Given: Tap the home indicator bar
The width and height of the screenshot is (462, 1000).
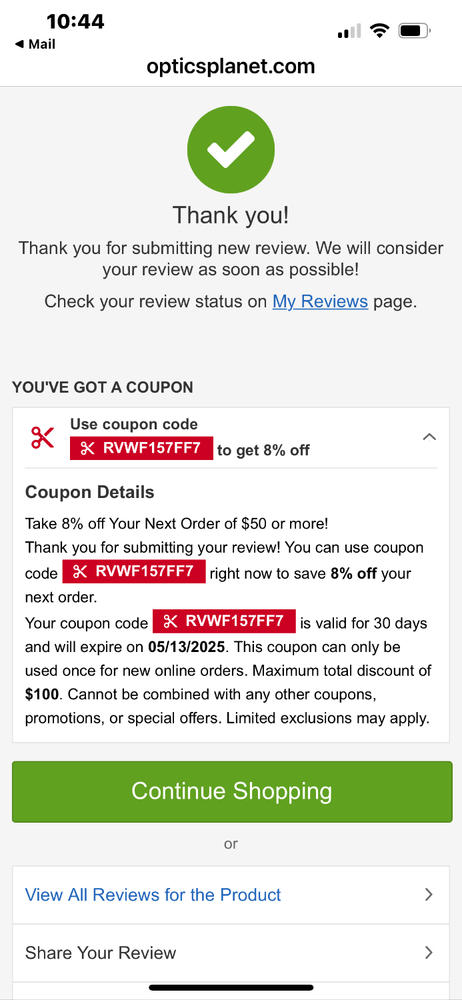Looking at the screenshot, I should coord(231,987).
